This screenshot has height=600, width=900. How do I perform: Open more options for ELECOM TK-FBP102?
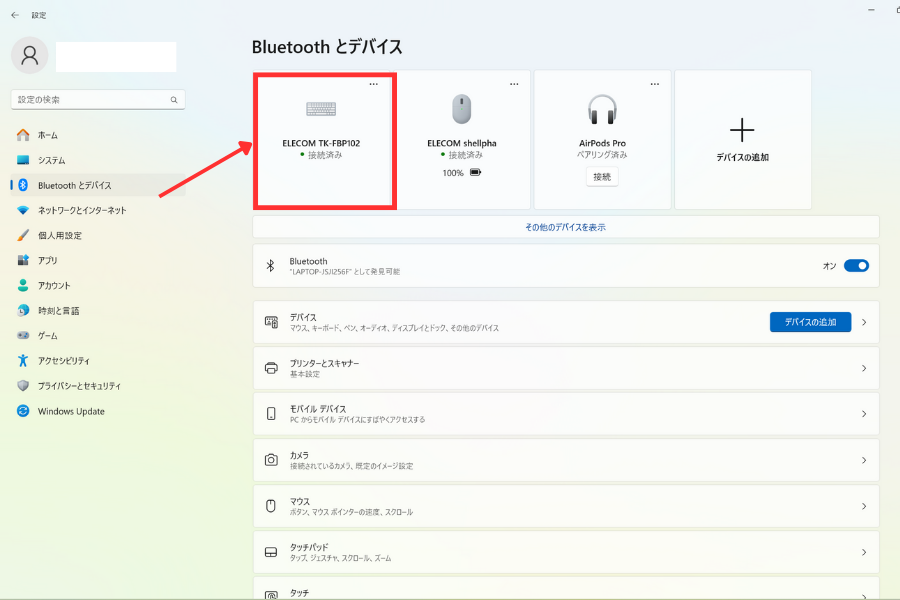374,84
